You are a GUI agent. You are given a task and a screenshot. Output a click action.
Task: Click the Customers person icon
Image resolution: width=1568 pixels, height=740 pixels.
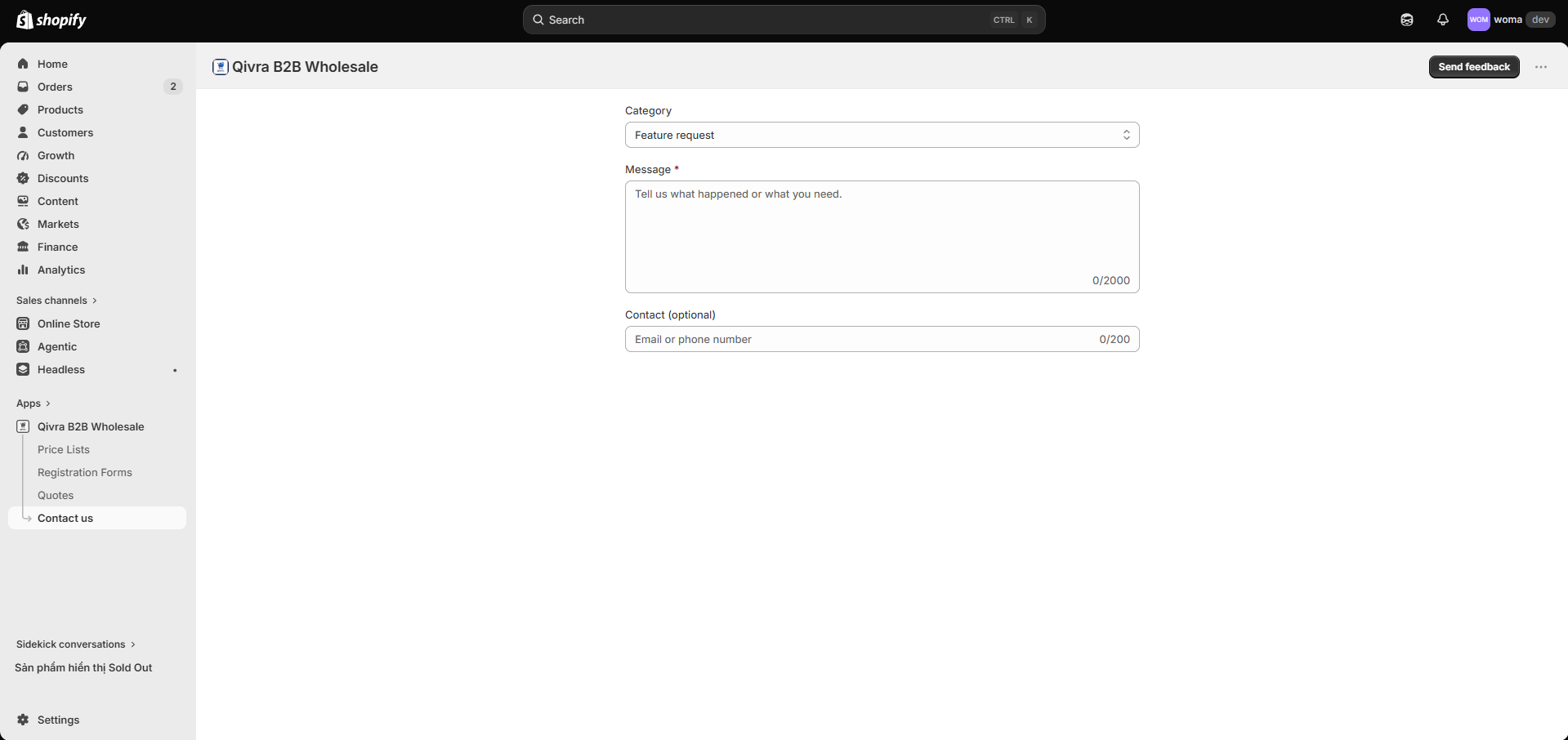coord(23,132)
